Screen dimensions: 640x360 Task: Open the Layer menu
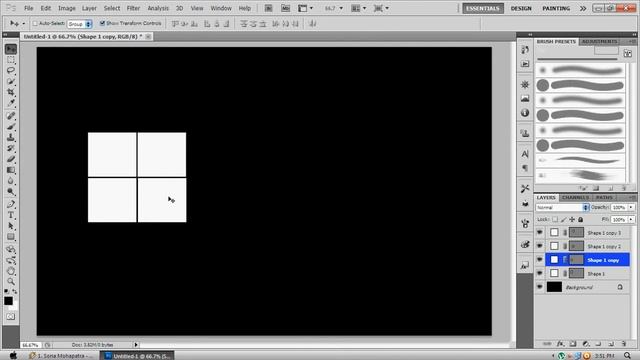[x=89, y=8]
